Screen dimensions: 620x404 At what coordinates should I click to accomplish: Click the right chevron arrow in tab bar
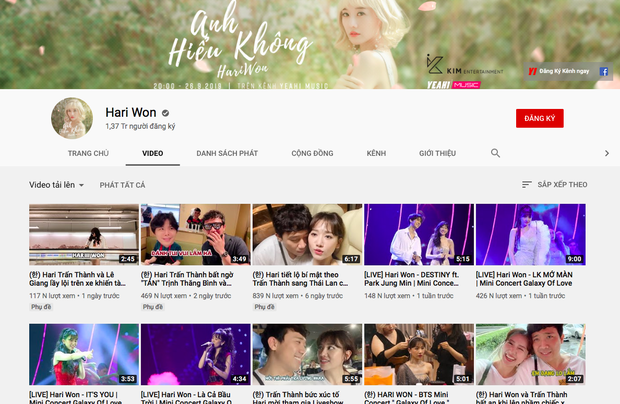[607, 153]
